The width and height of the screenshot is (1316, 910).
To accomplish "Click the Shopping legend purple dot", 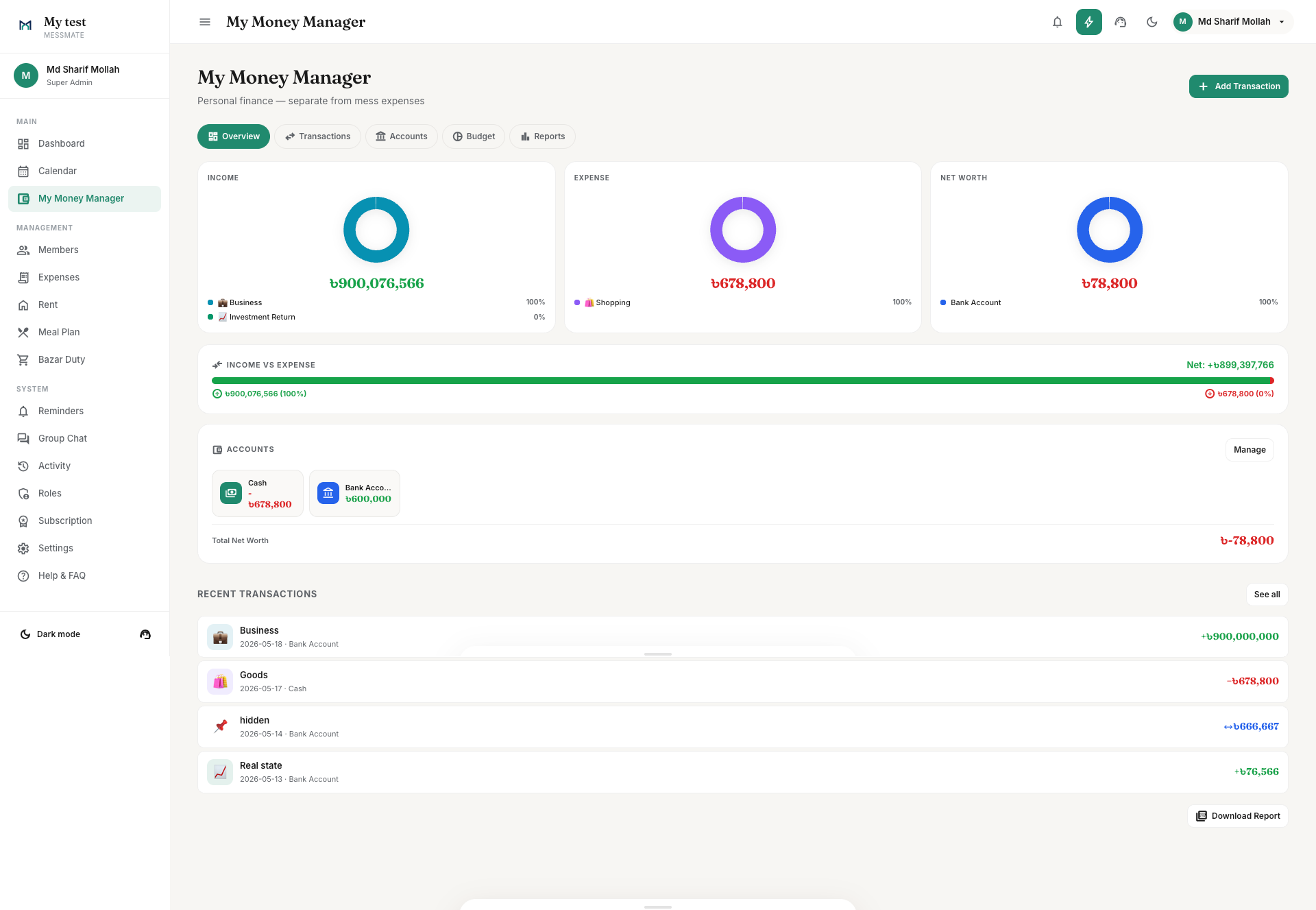I will point(577,302).
